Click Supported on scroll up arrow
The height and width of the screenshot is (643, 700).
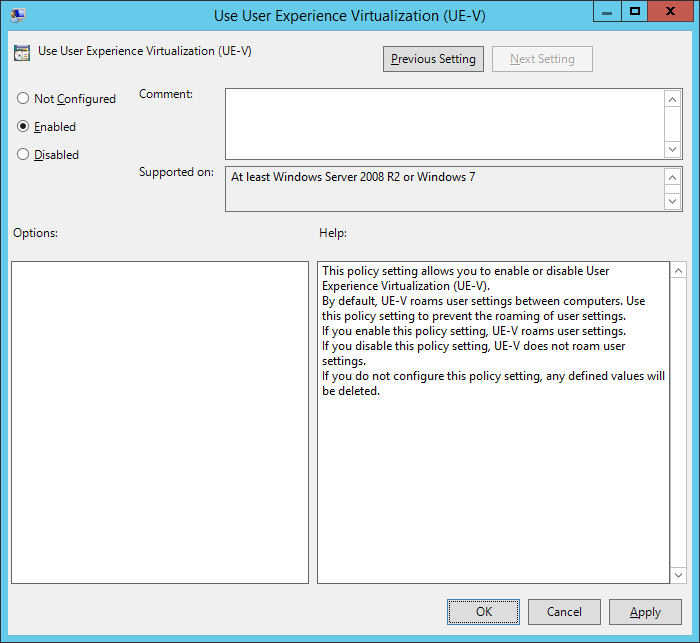[x=673, y=178]
